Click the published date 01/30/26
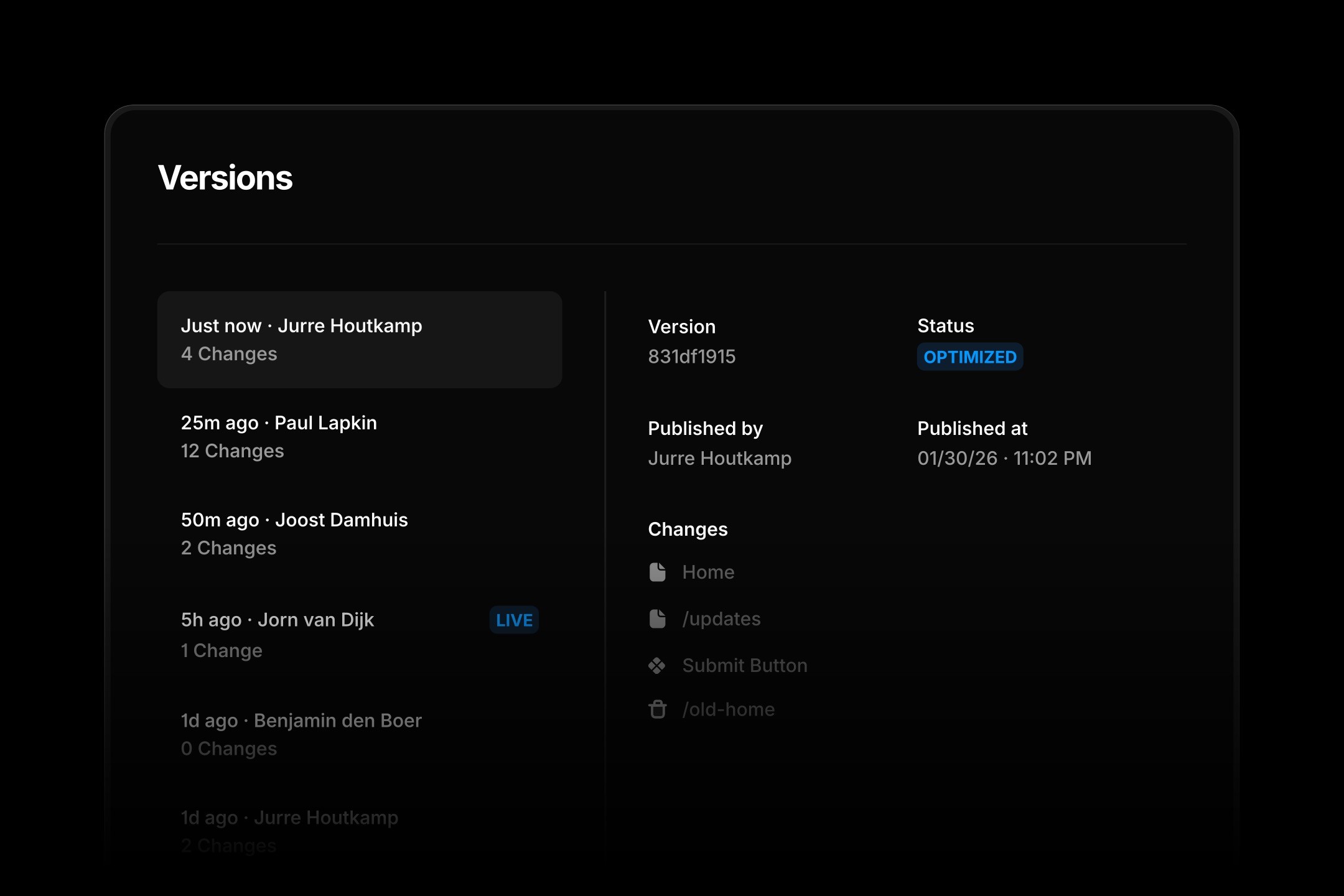Screen dimensions: 1344x896 959,458
